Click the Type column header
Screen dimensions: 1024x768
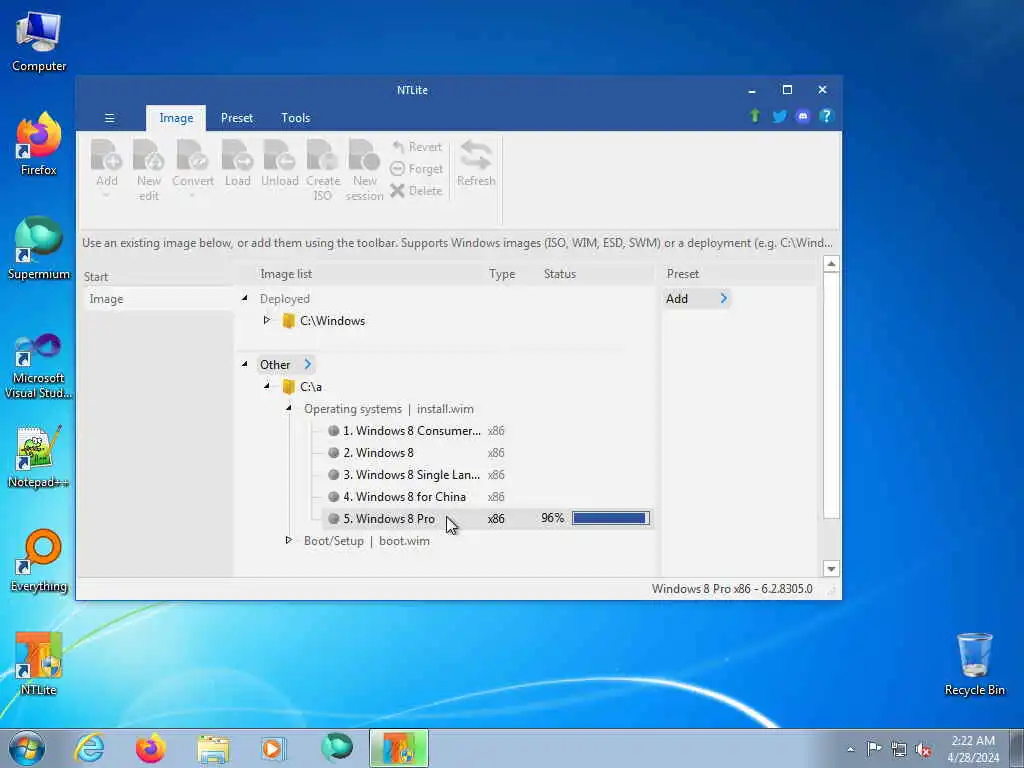pyautogui.click(x=502, y=274)
